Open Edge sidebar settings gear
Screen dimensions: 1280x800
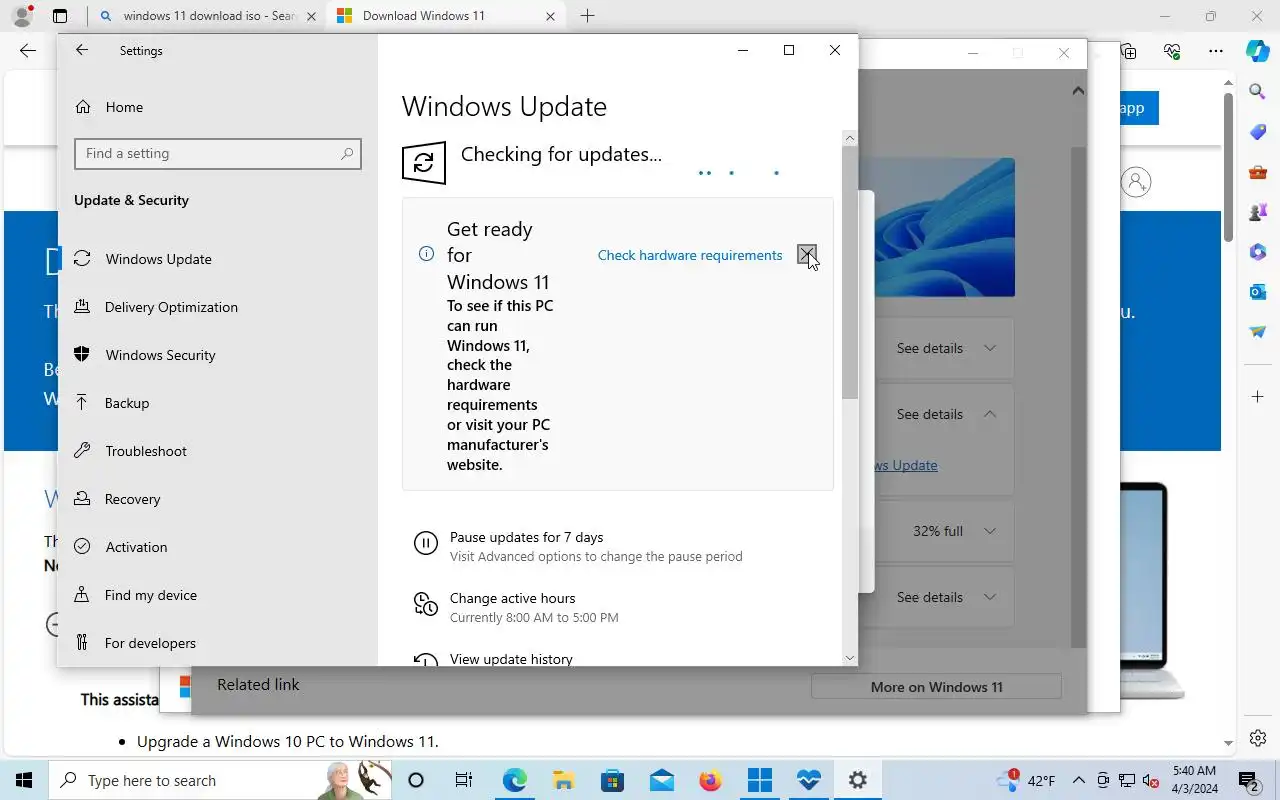[x=1257, y=739]
